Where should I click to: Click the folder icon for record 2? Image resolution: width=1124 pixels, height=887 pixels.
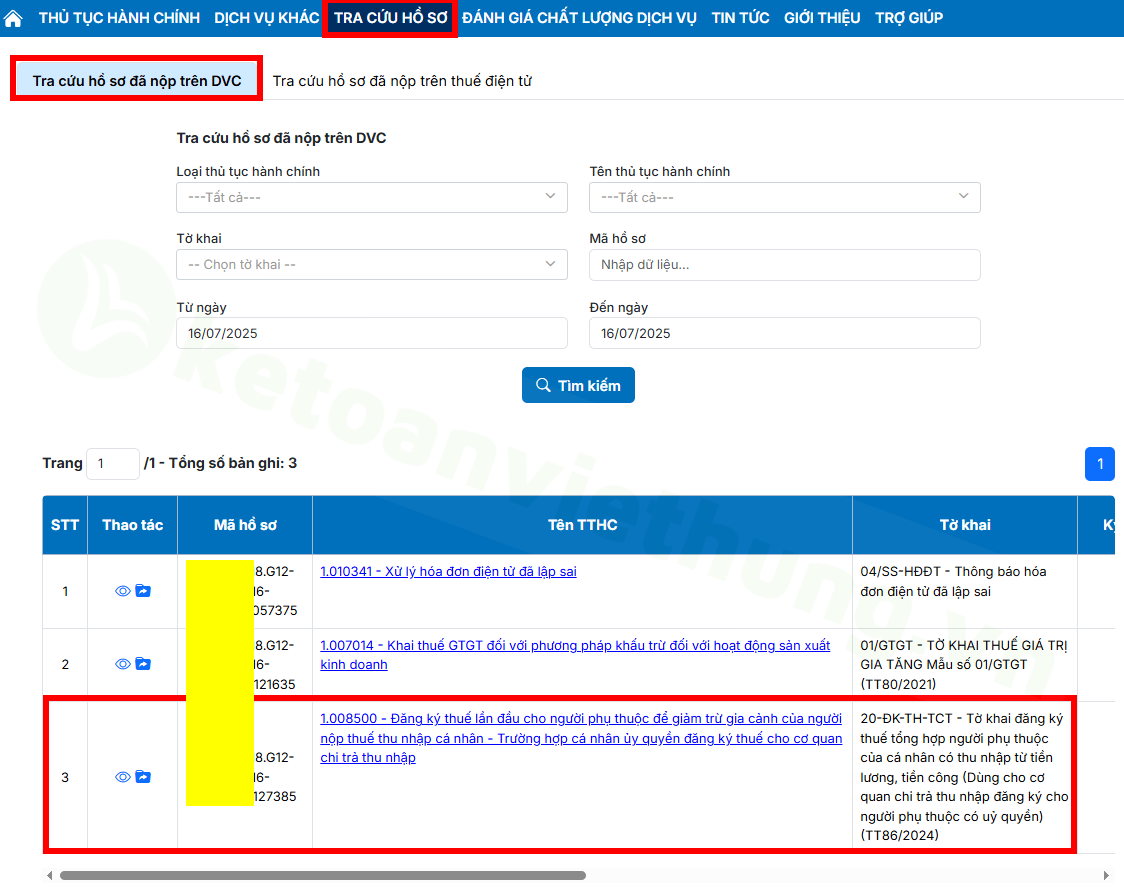143,663
